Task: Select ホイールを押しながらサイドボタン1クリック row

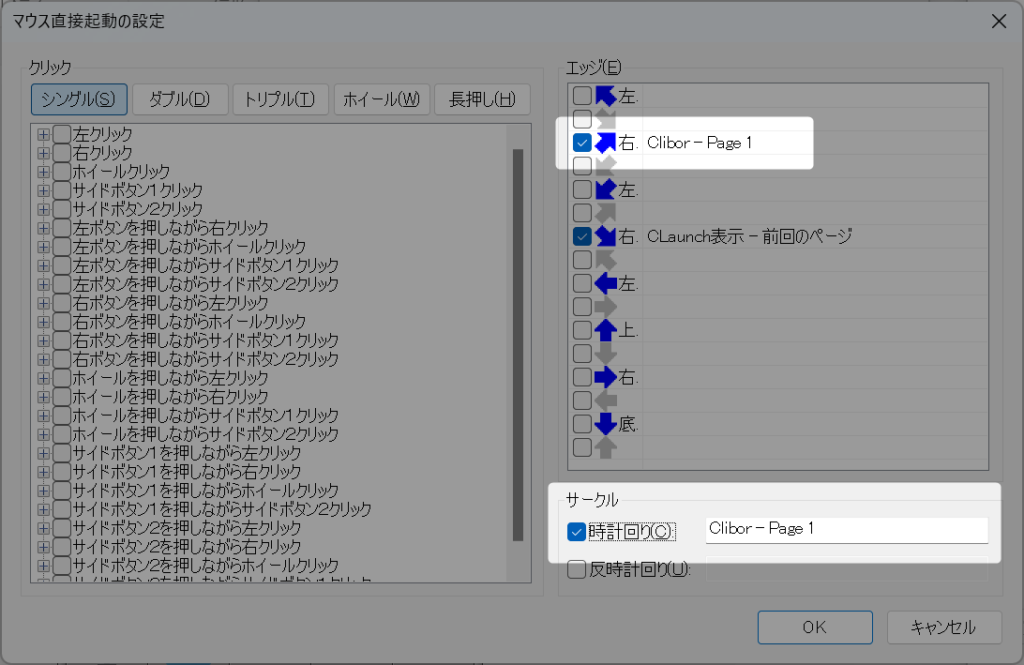Action: tap(206, 415)
